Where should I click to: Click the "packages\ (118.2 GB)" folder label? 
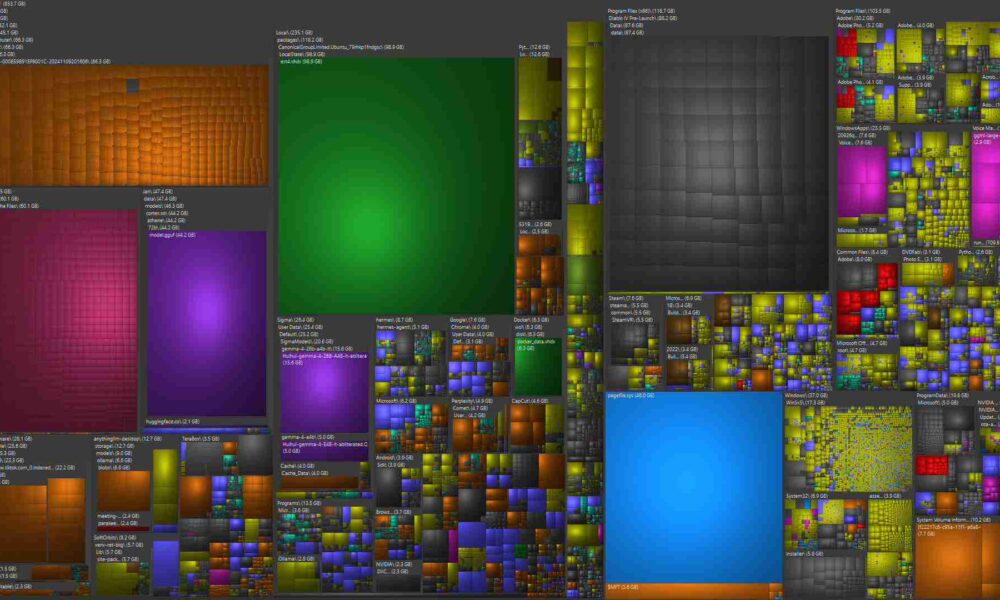[x=300, y=40]
